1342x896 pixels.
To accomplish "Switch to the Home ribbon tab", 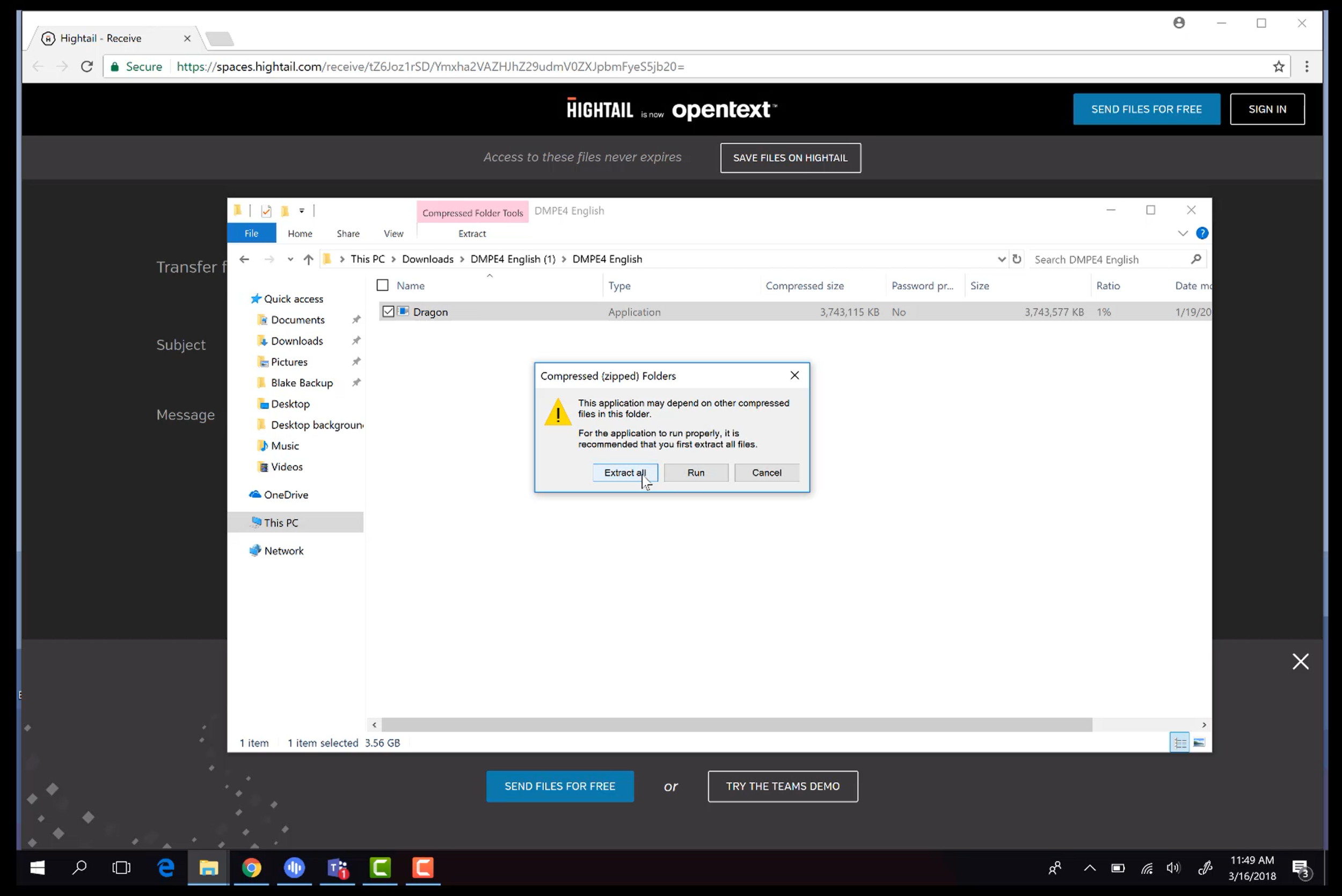I will coord(300,233).
